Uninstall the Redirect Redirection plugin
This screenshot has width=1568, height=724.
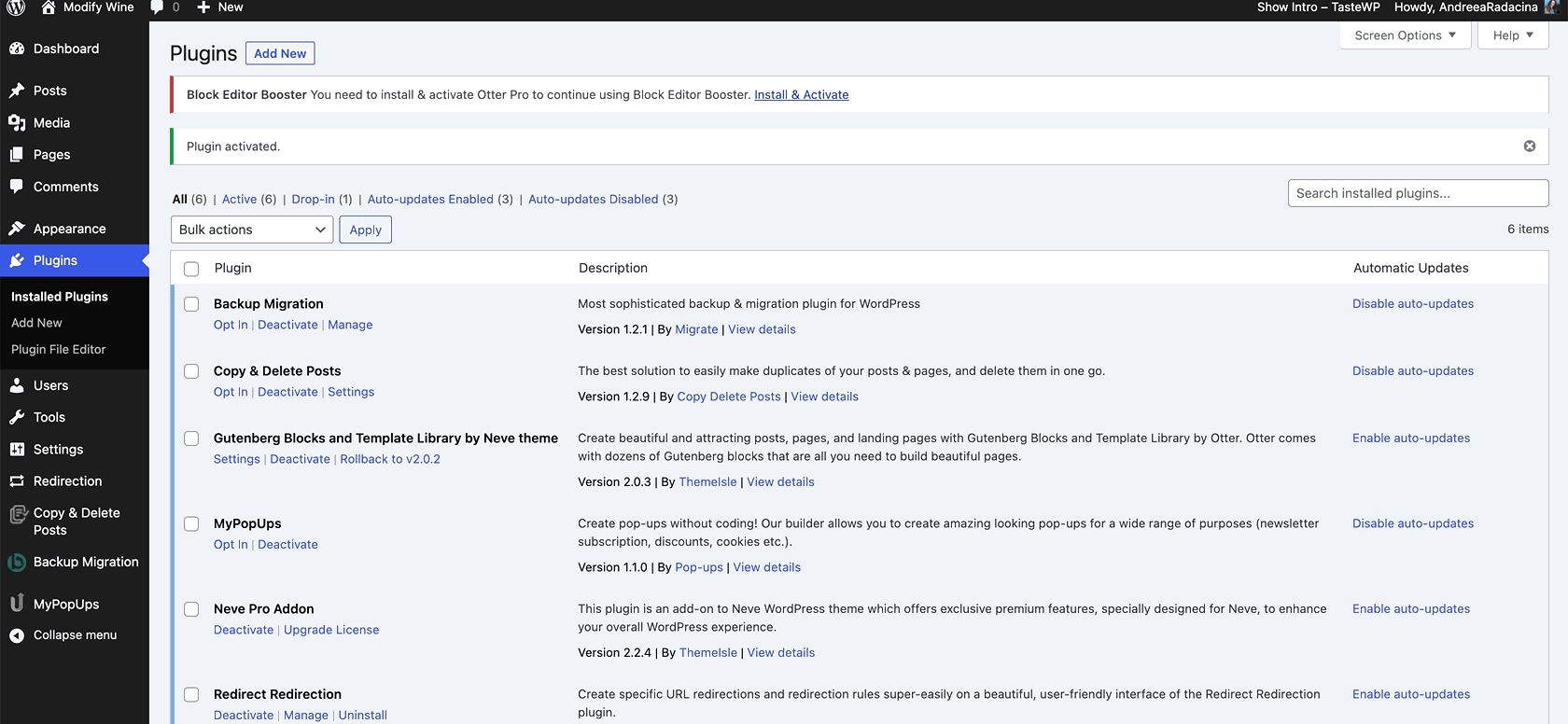point(362,716)
